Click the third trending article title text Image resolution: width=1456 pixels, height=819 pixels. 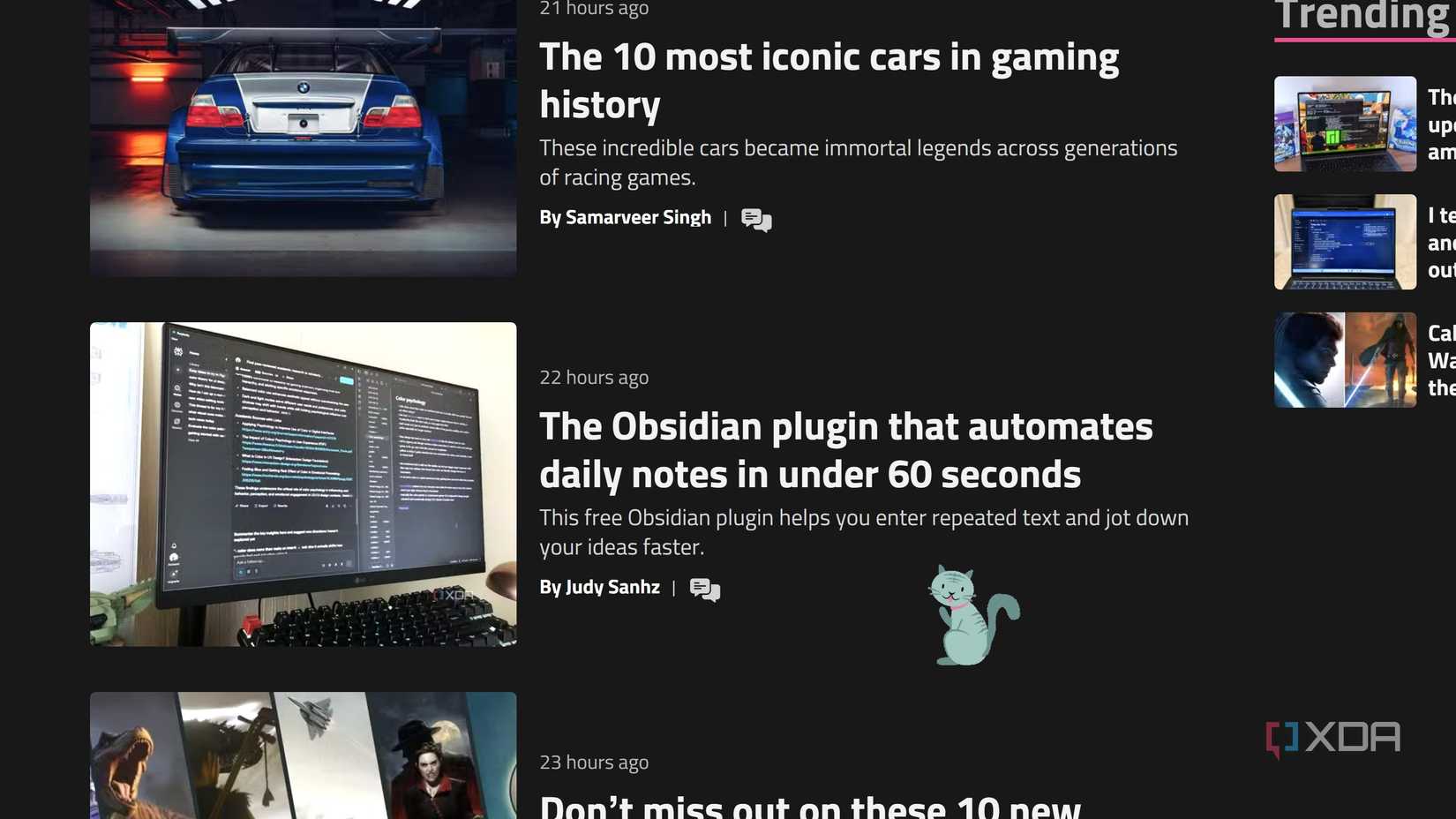click(1442, 360)
